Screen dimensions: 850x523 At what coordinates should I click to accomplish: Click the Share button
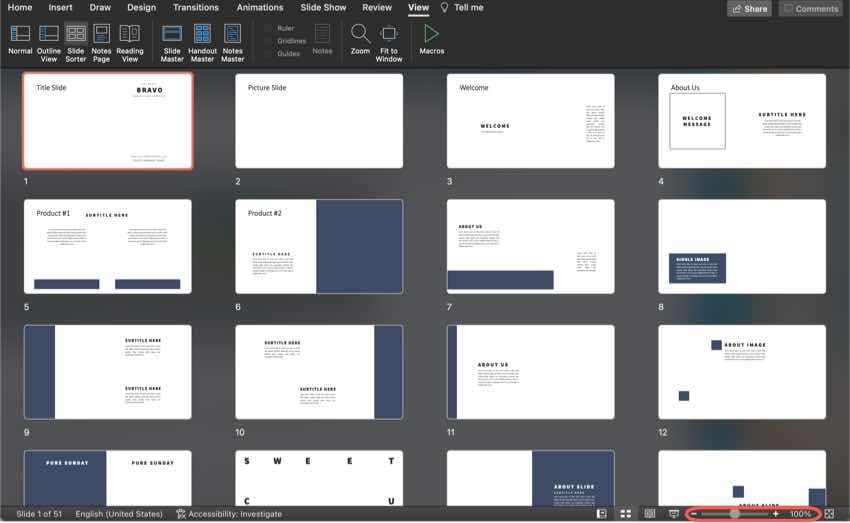tap(749, 8)
